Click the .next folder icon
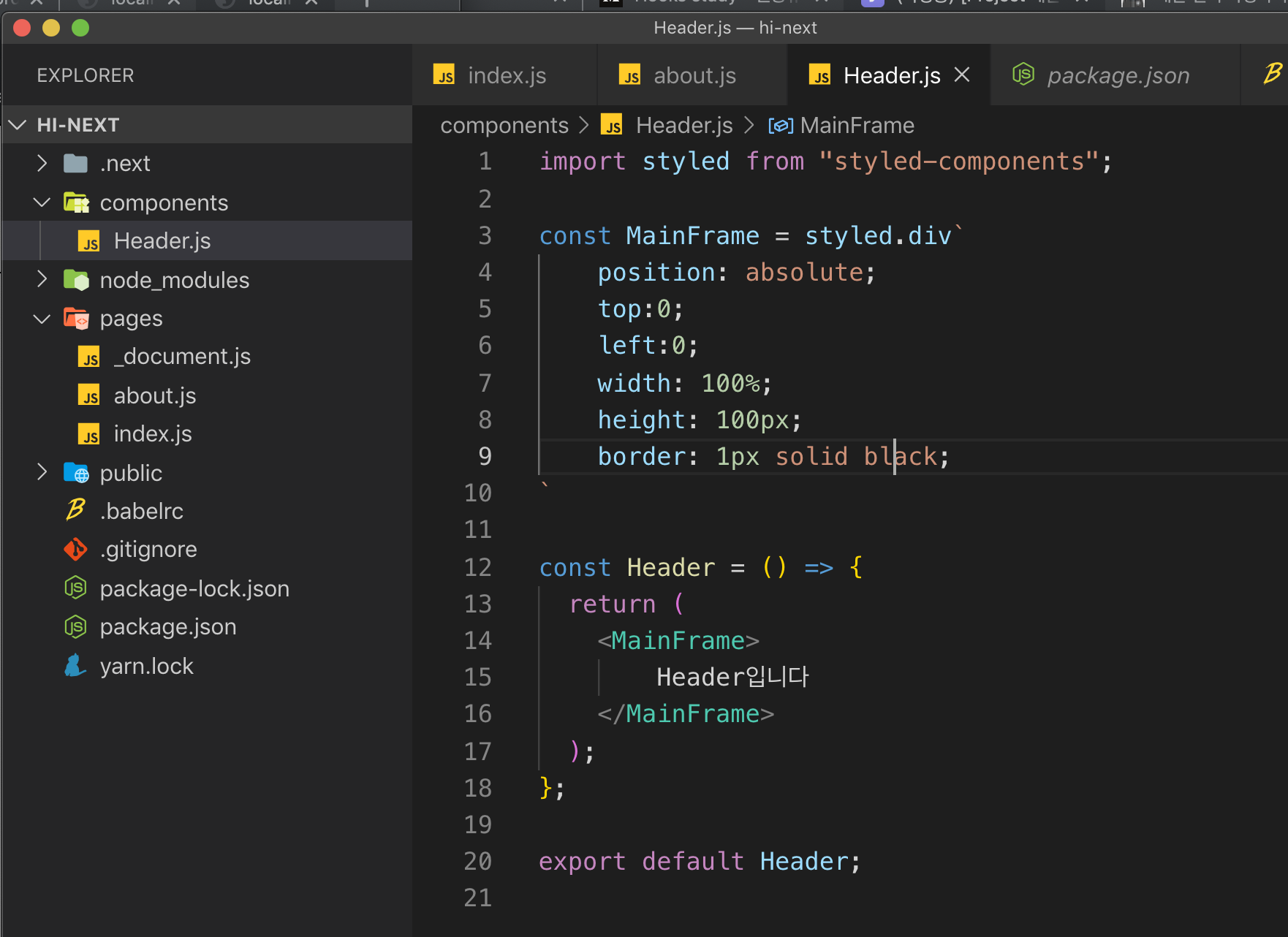 (x=75, y=163)
